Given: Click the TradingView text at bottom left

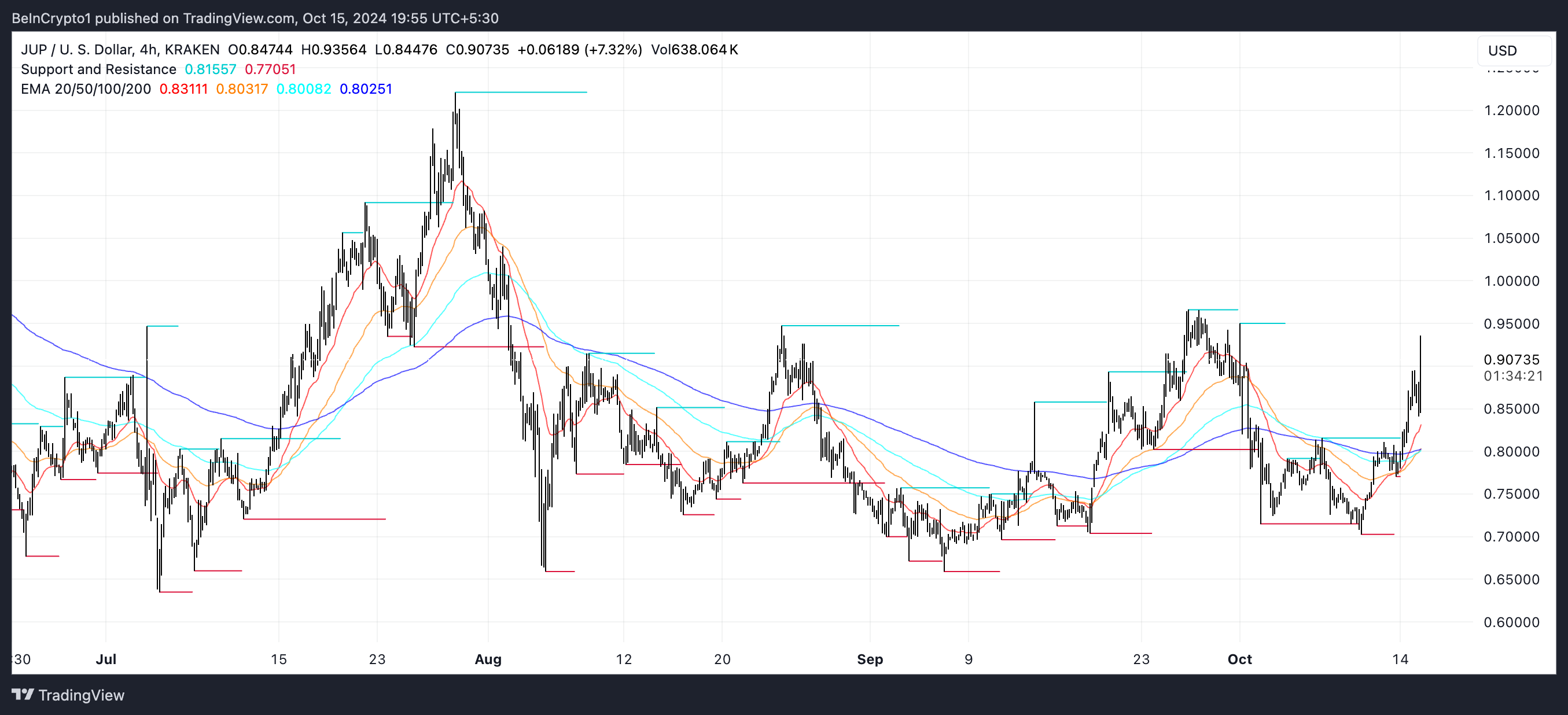Looking at the screenshot, I should 82,695.
